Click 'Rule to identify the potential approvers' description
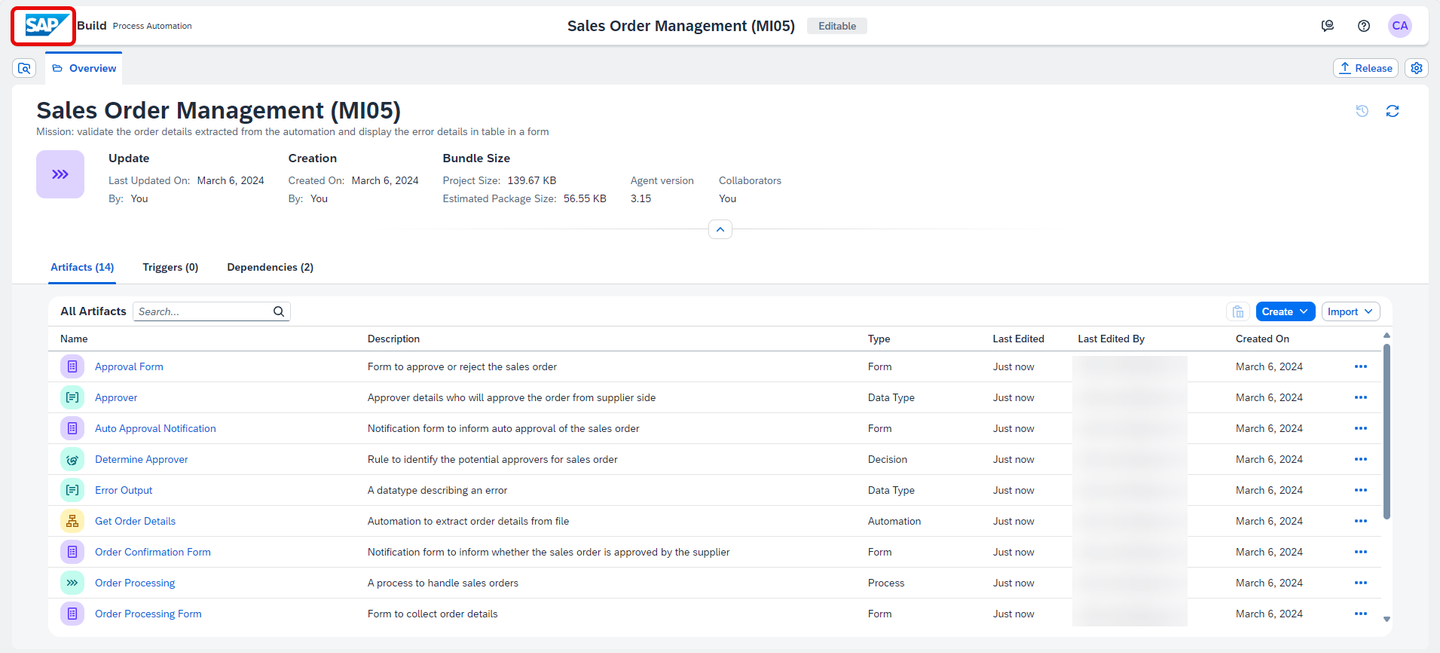 [493, 460]
